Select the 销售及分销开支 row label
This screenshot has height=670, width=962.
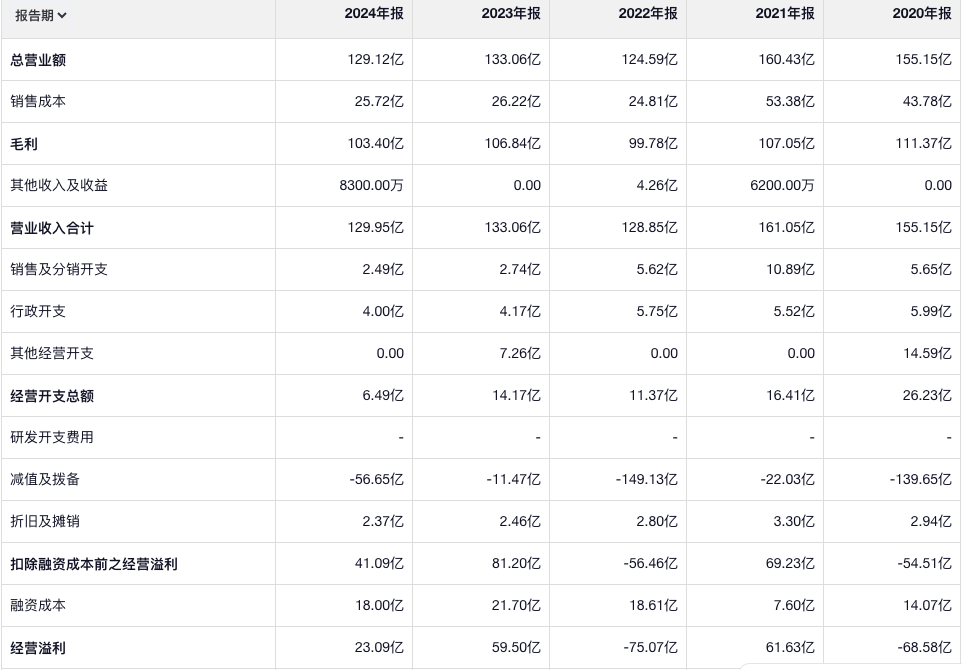59,270
